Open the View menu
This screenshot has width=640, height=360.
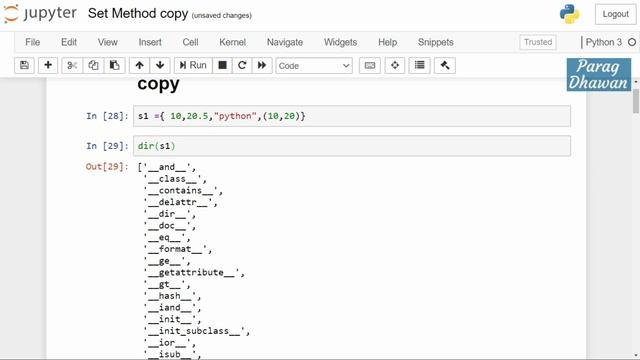(x=107, y=42)
